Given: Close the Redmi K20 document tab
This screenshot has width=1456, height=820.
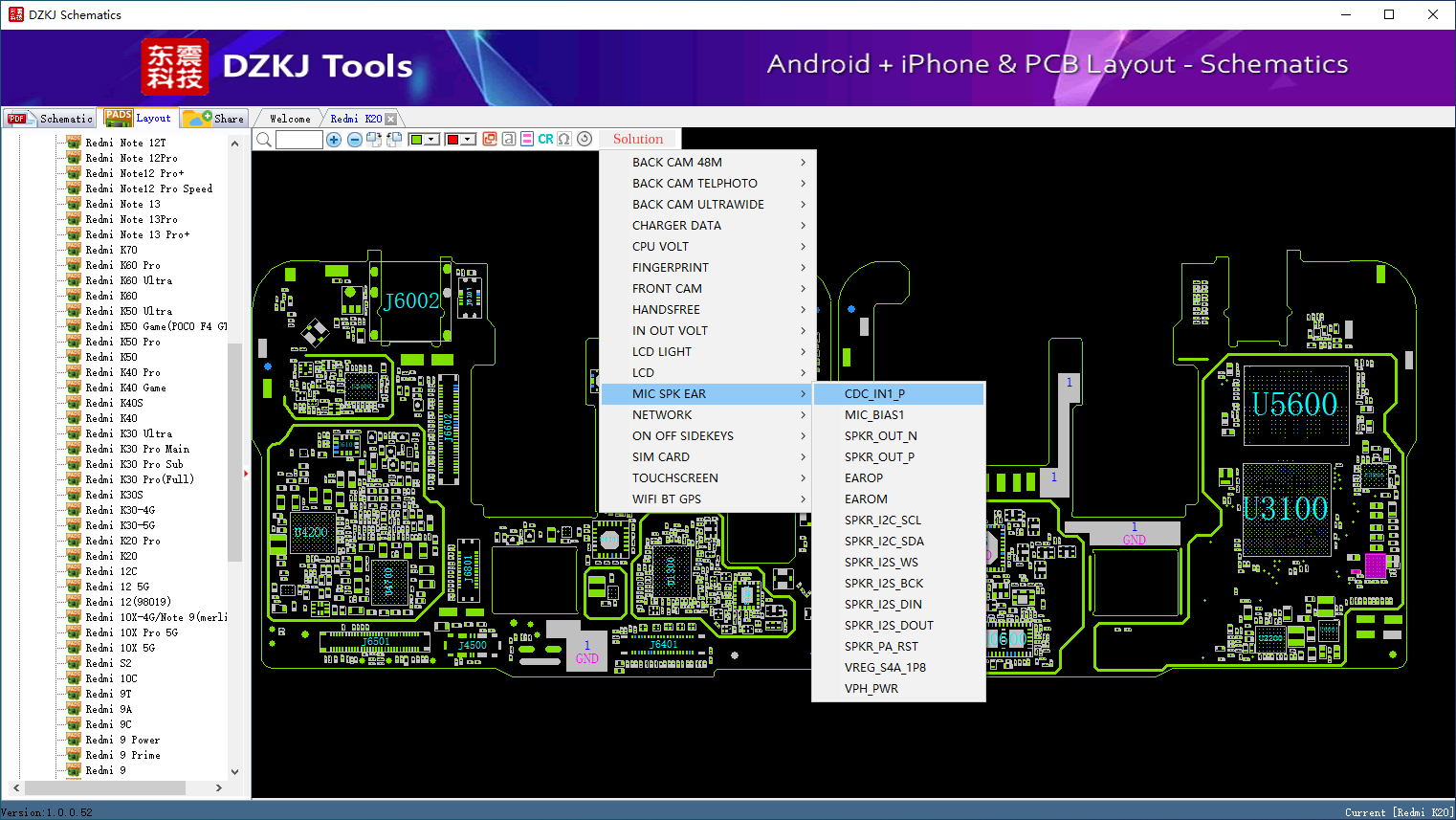Looking at the screenshot, I should tap(390, 120).
